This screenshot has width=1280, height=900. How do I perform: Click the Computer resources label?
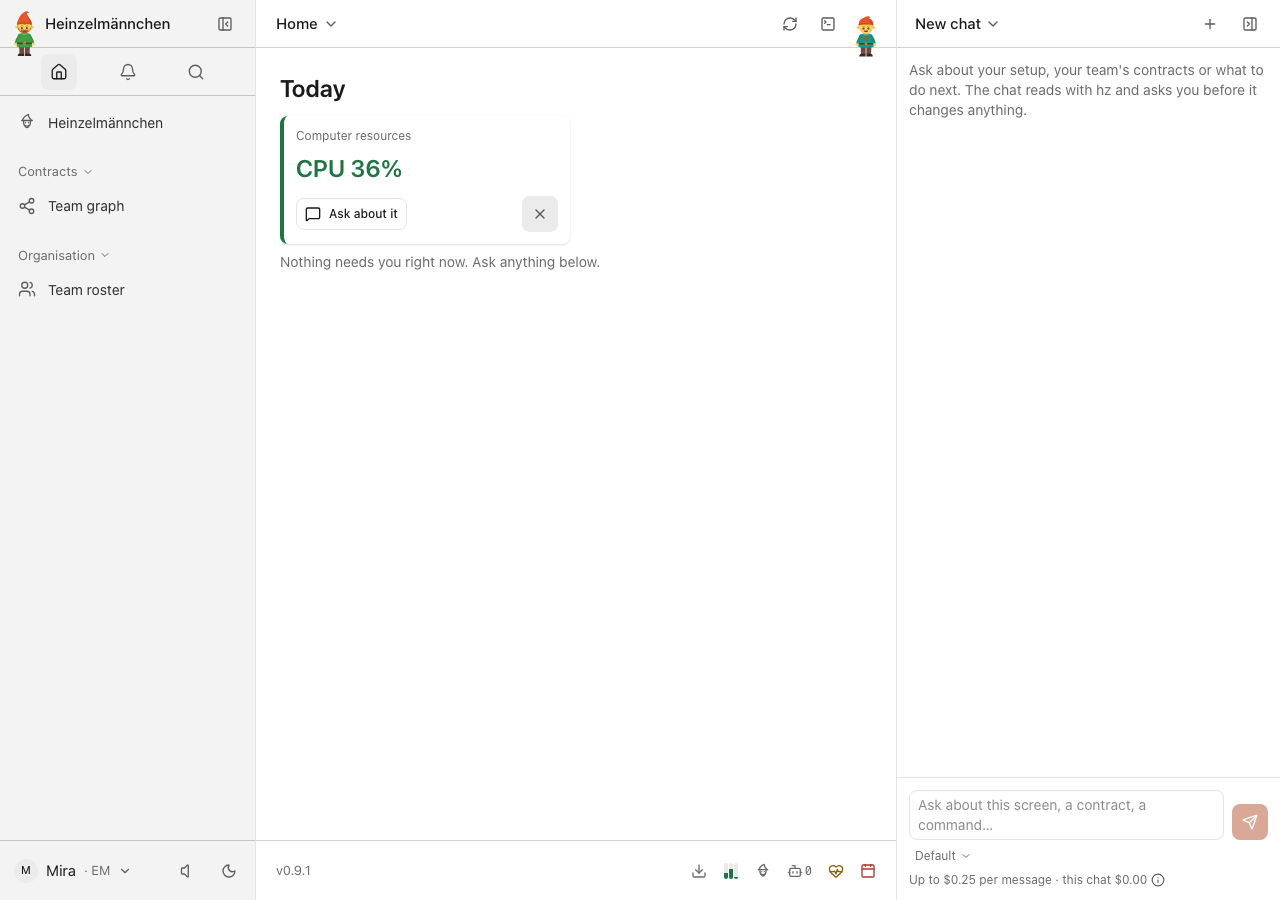[353, 136]
